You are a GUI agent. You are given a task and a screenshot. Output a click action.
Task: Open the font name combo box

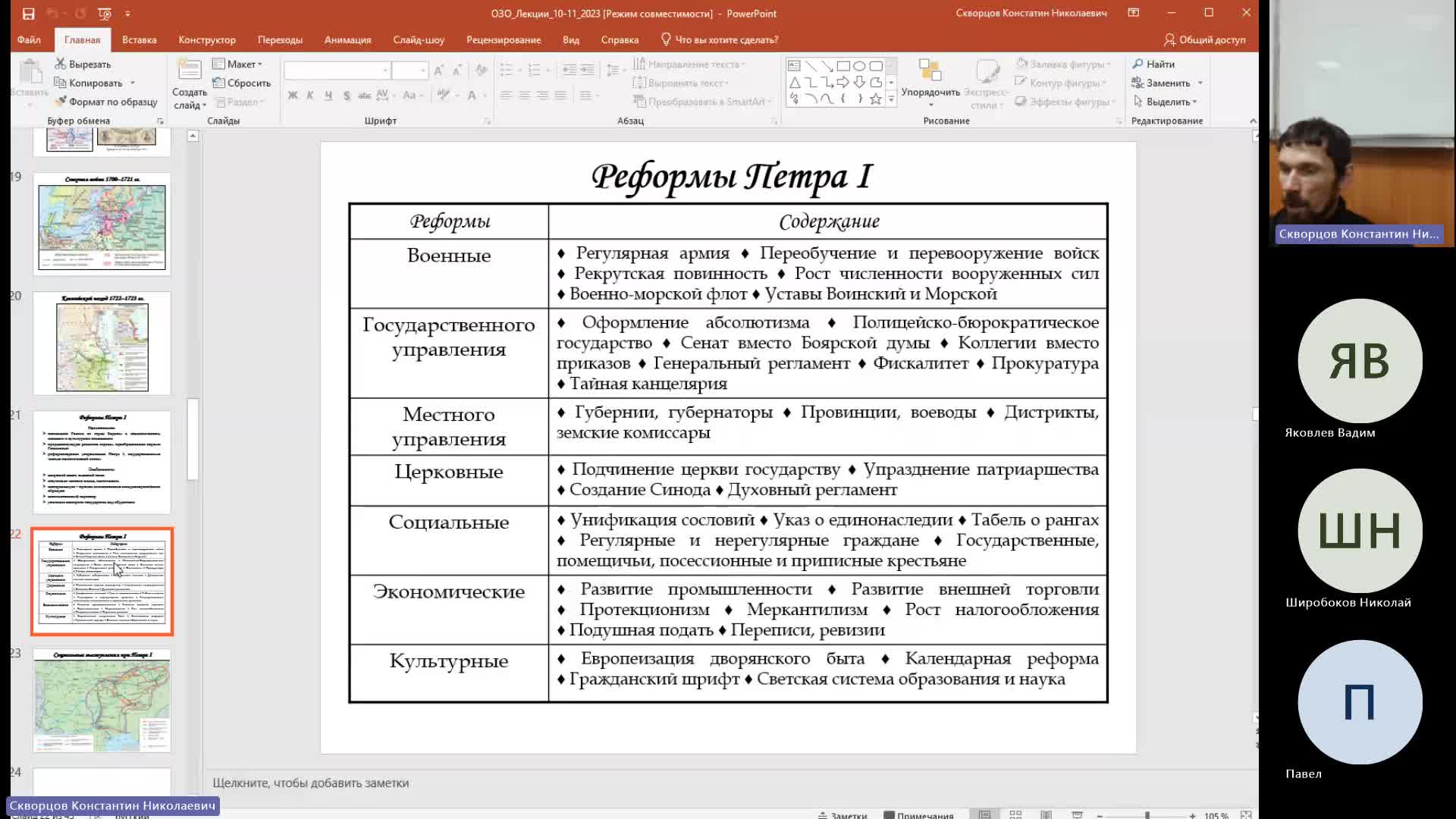[x=337, y=71]
